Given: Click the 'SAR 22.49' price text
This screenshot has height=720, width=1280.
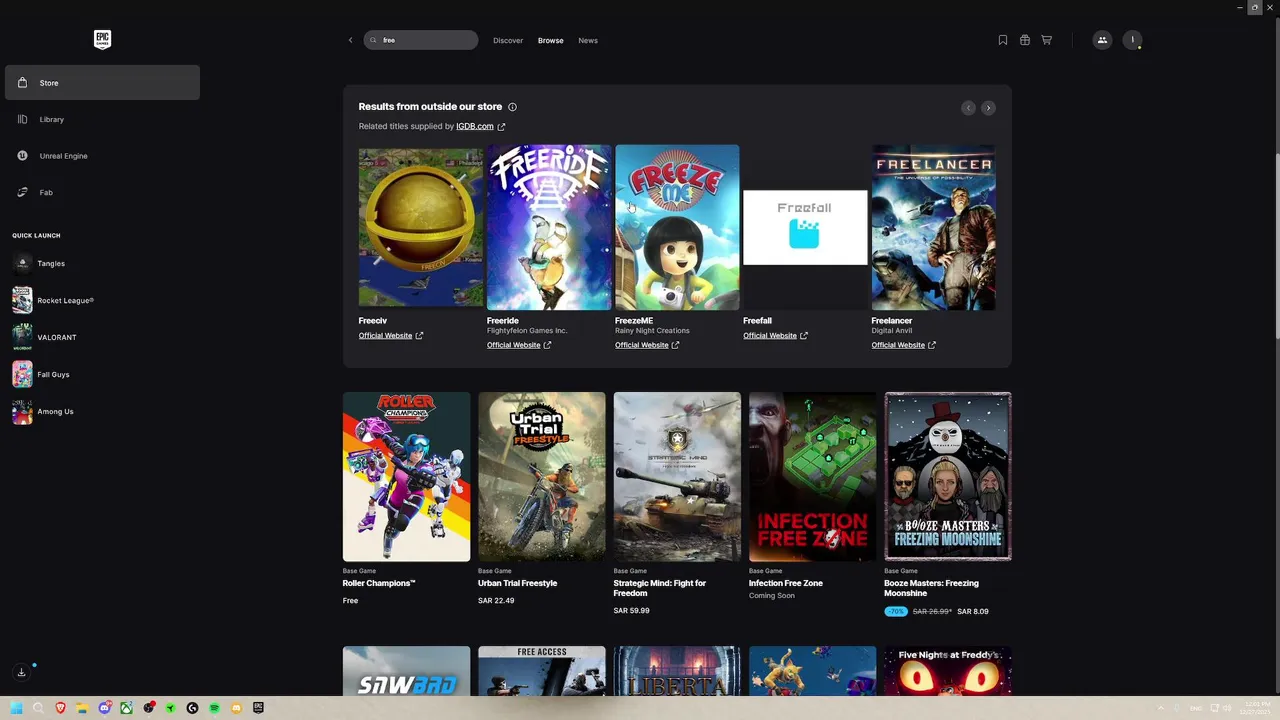Looking at the screenshot, I should [x=496, y=601].
